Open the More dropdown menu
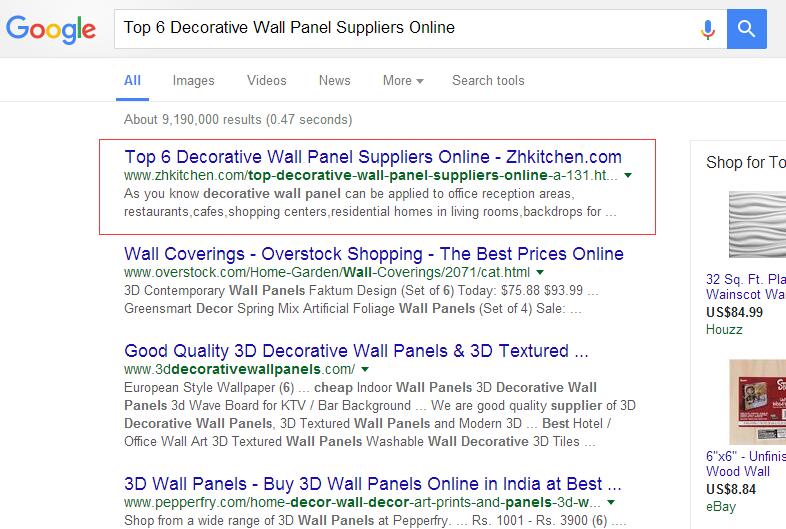786x529 pixels. point(403,81)
